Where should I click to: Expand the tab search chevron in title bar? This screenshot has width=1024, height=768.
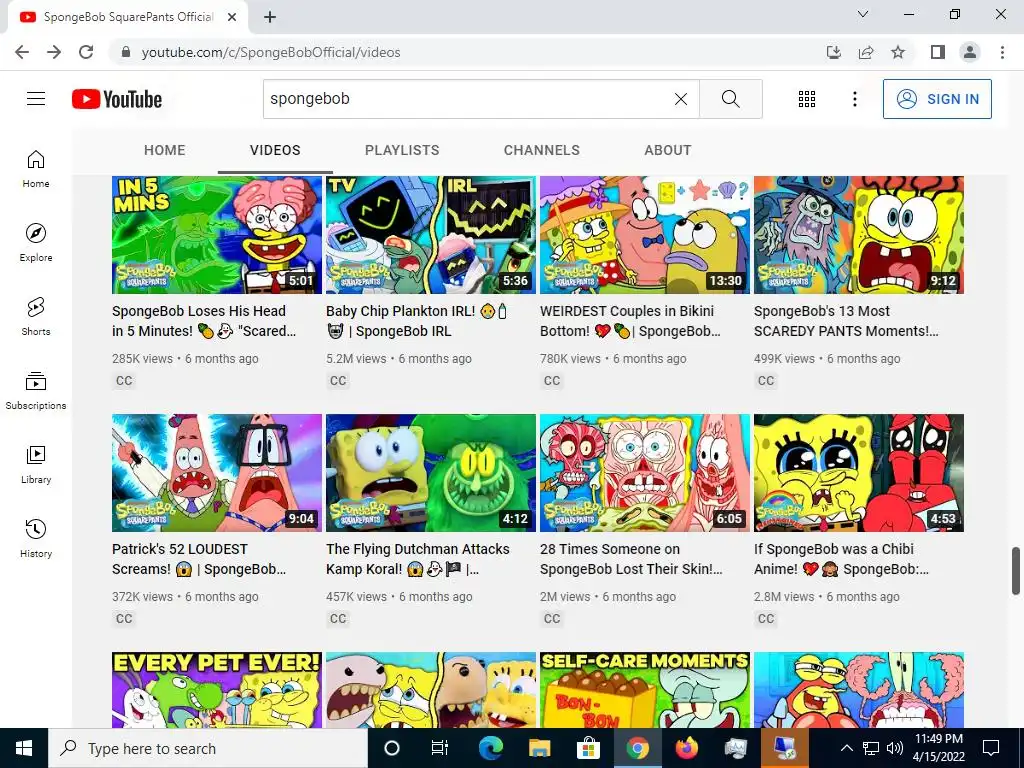863,14
